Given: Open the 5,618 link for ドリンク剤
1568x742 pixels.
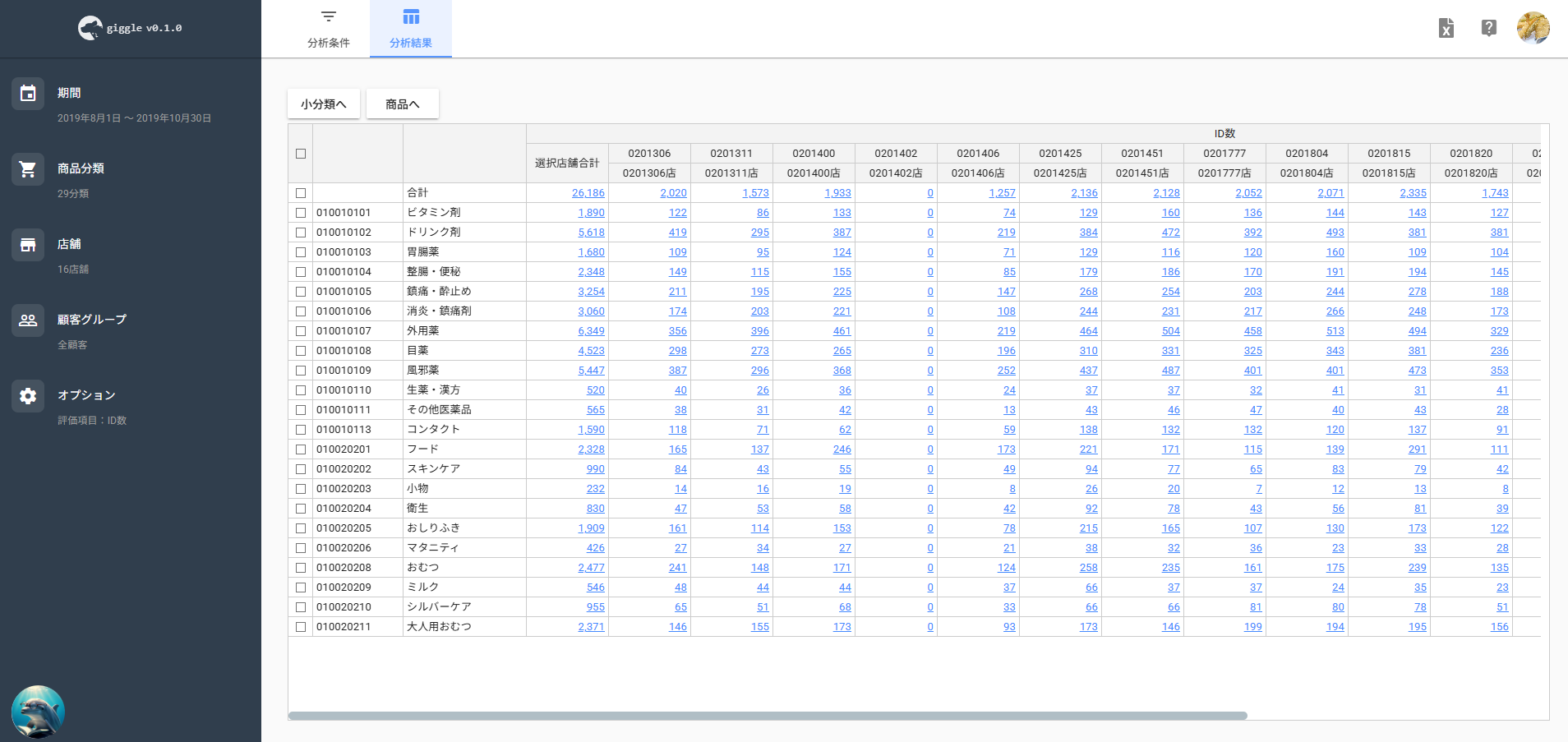Looking at the screenshot, I should coord(591,233).
